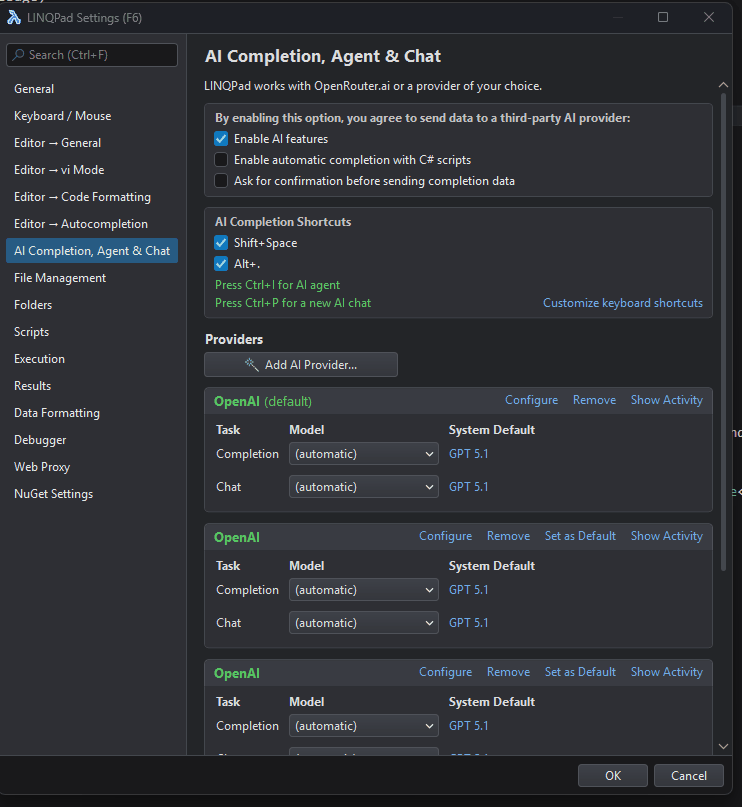742x807 pixels.
Task: Configure the default OpenAI provider
Action: click(x=532, y=400)
